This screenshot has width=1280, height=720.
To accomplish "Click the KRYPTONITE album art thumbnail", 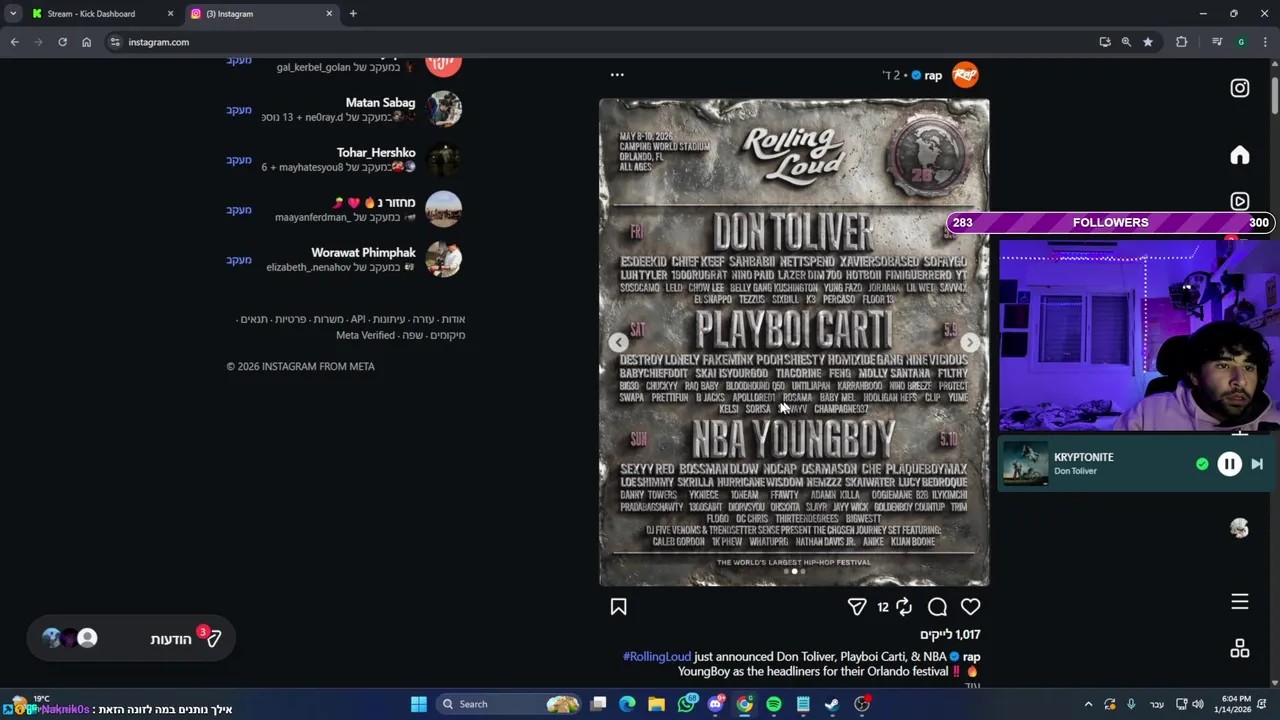I will pyautogui.click(x=1025, y=464).
